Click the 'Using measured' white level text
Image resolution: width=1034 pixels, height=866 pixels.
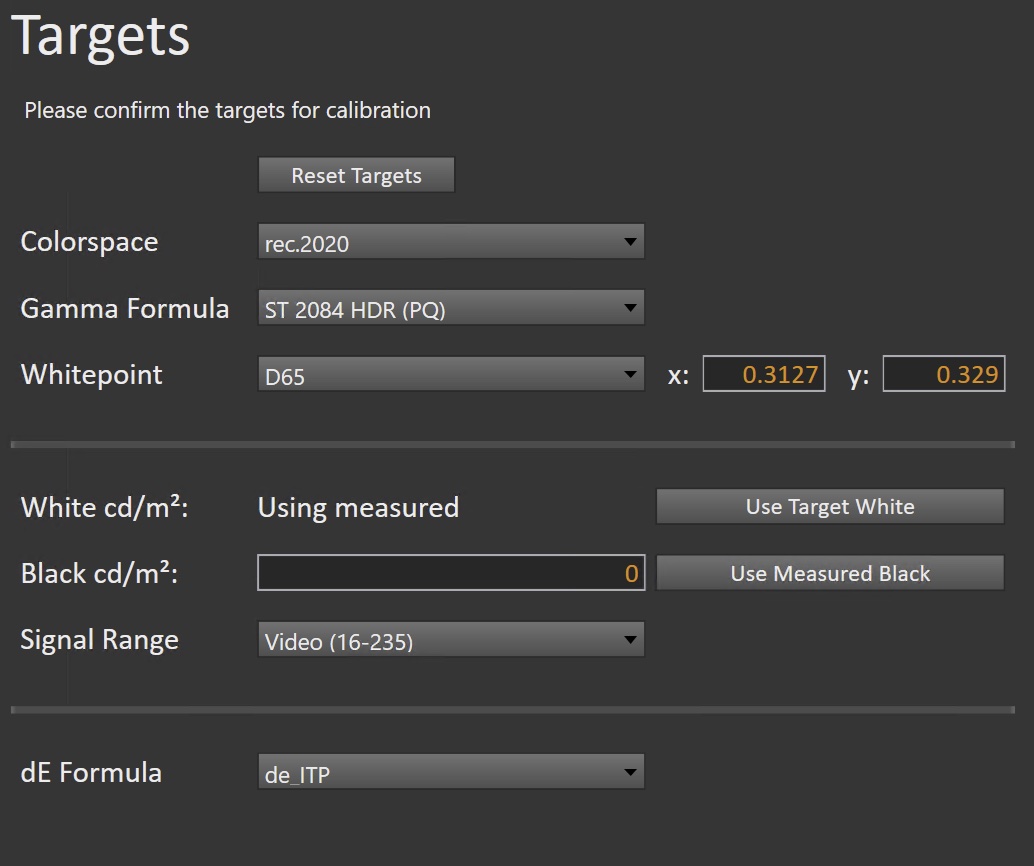coord(358,507)
